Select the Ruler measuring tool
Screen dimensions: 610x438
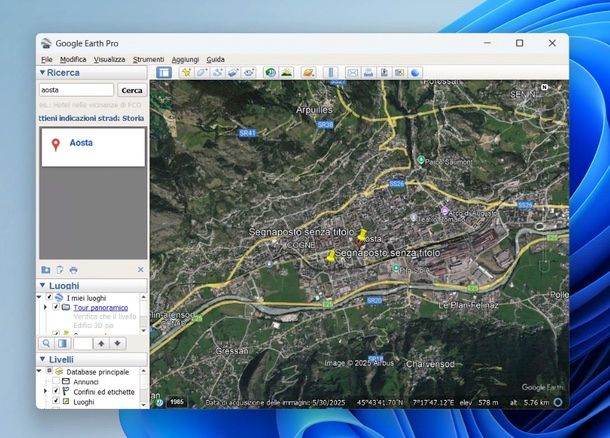point(331,72)
